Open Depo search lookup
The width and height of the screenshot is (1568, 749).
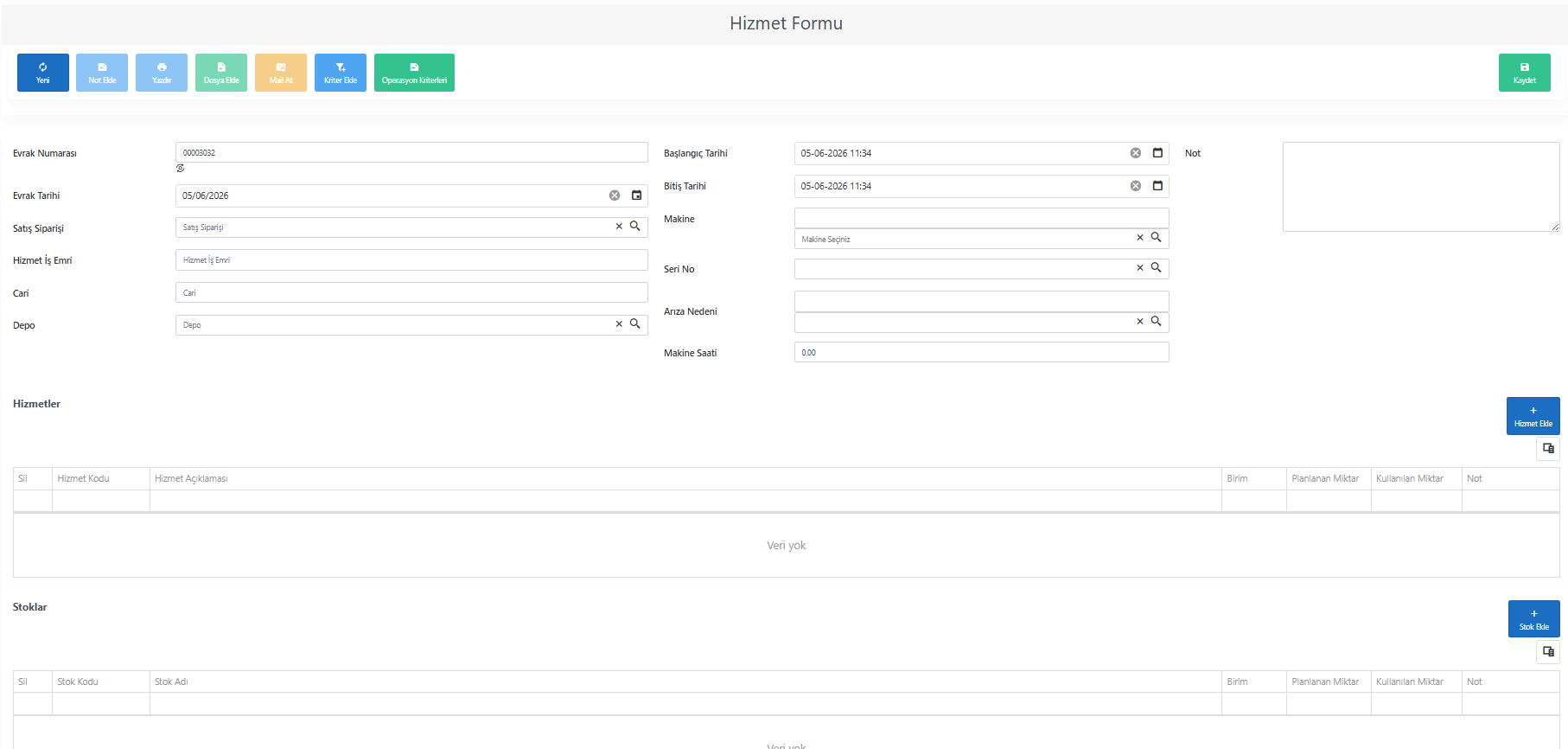click(x=635, y=324)
